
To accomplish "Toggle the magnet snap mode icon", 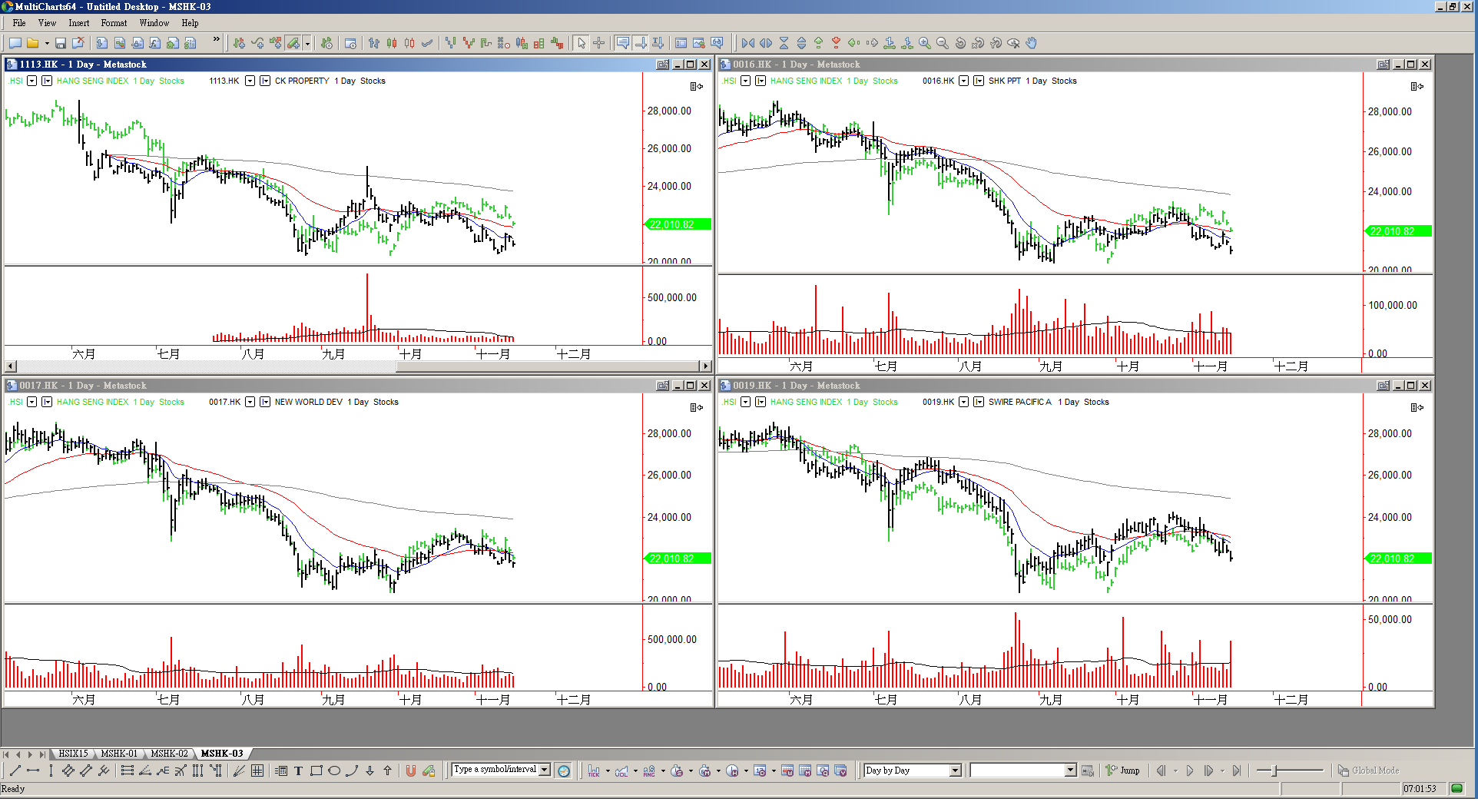I will tap(411, 771).
